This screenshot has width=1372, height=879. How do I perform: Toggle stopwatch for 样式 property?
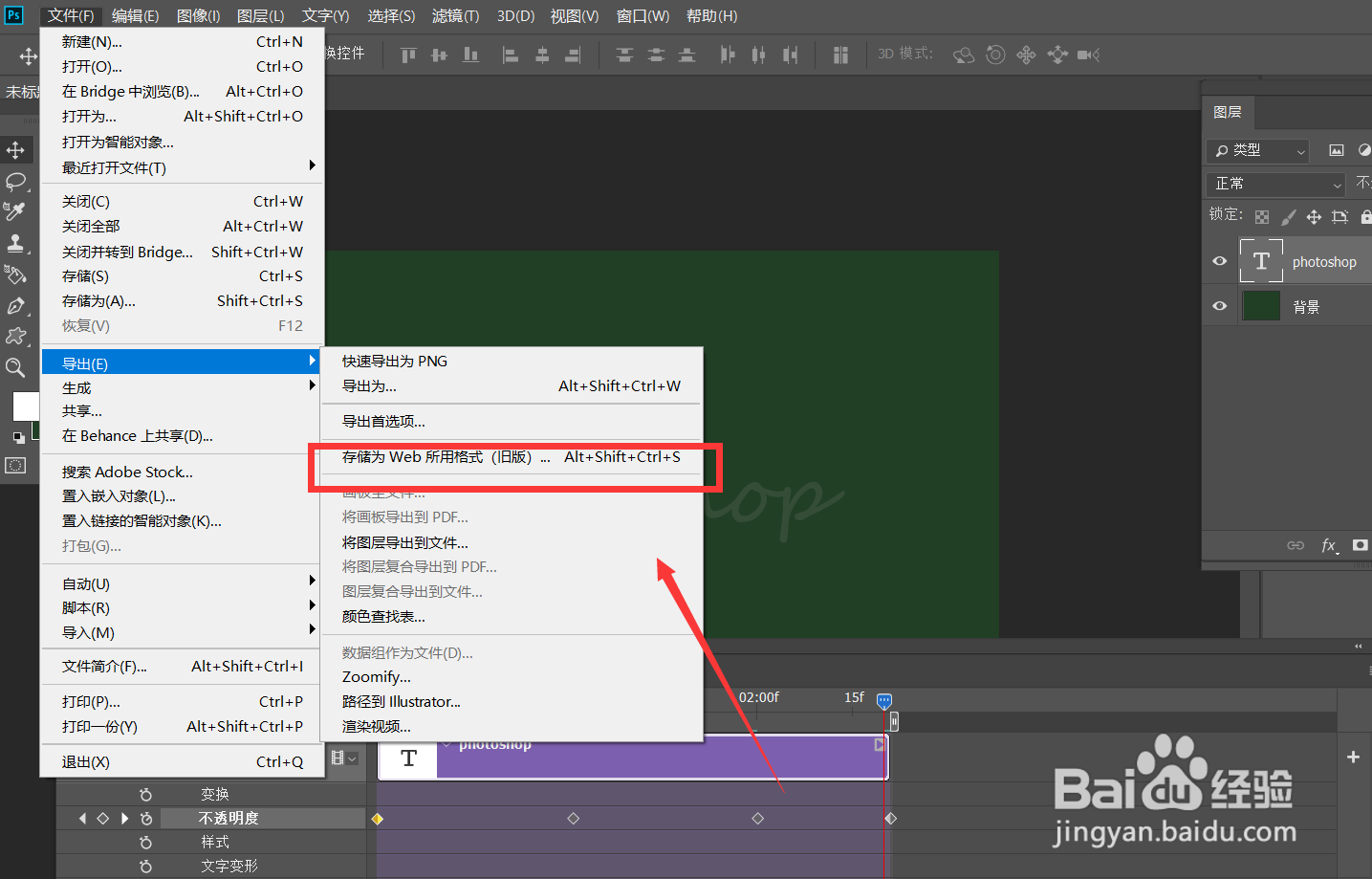[x=145, y=843]
